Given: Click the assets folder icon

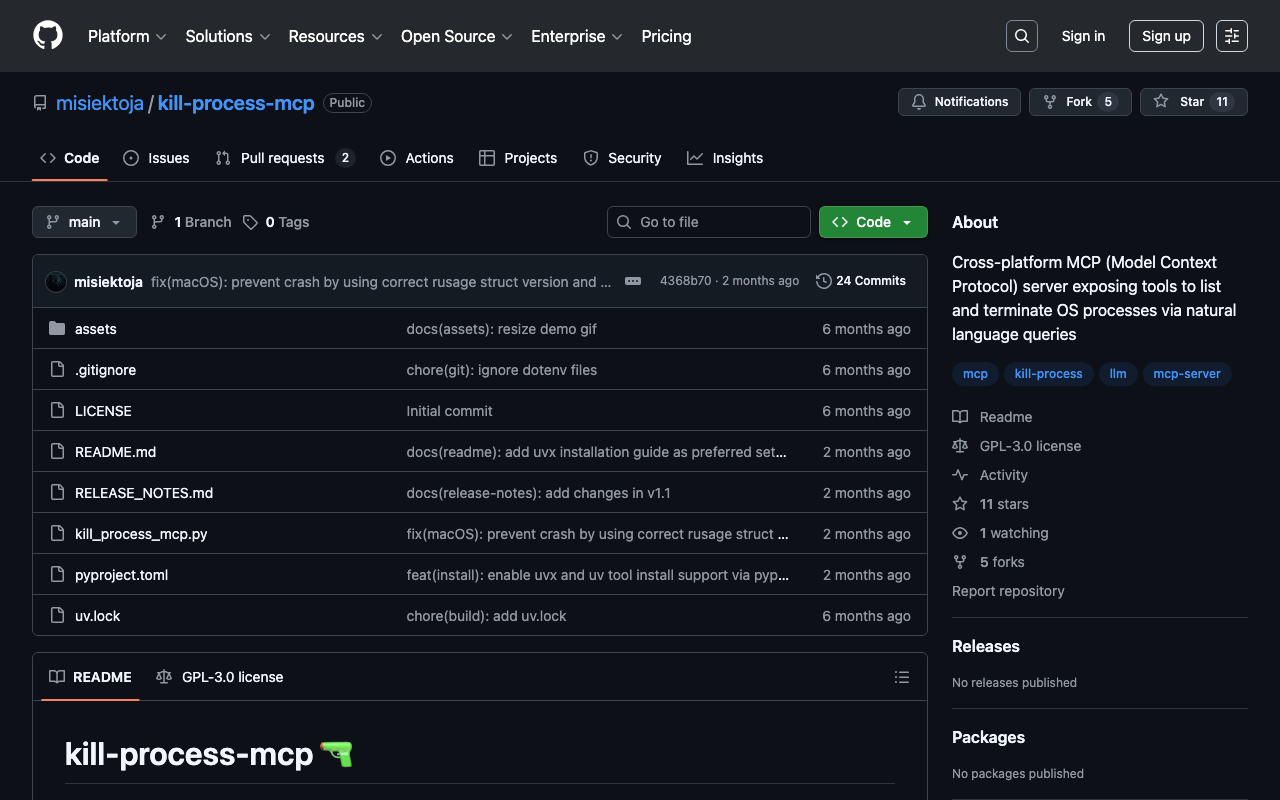Looking at the screenshot, I should click(57, 329).
